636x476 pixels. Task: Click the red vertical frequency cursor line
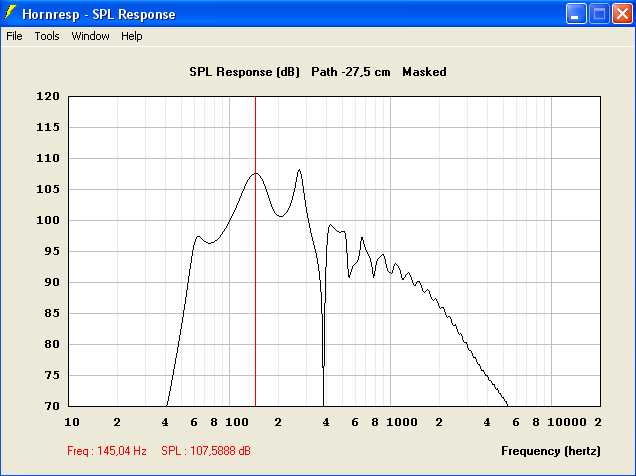coord(255,300)
